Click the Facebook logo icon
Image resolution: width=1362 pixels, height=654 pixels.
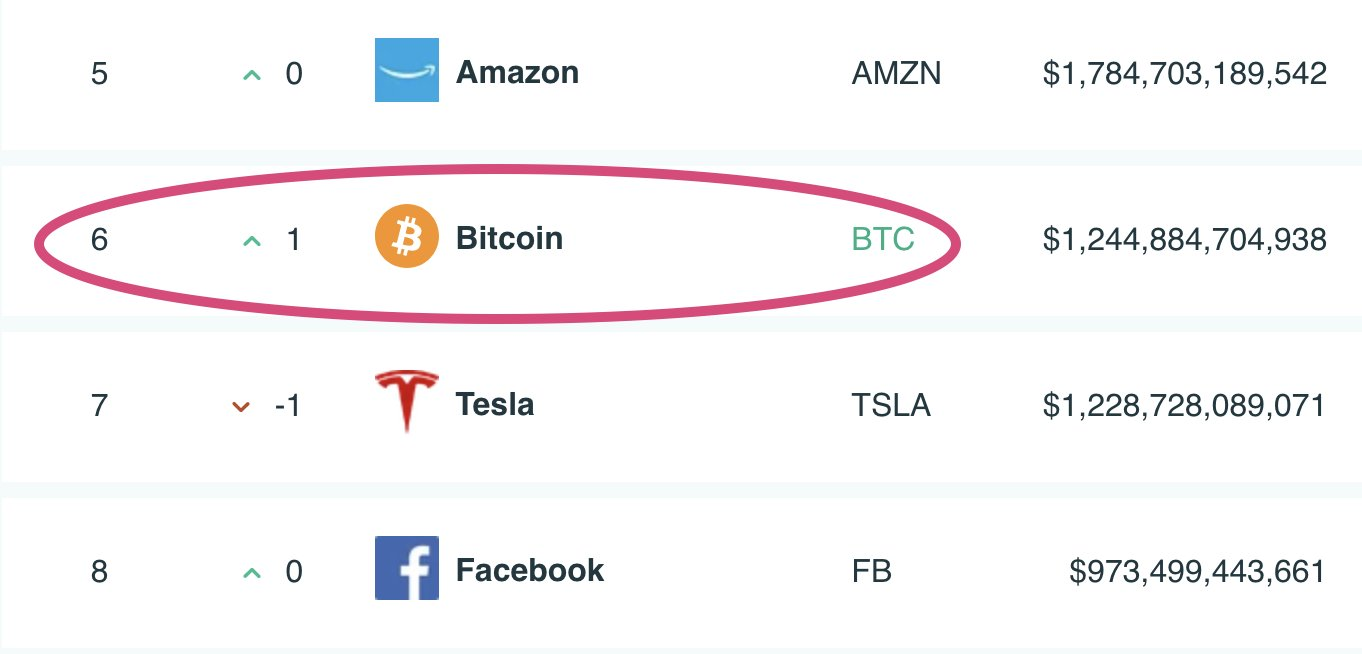(406, 568)
